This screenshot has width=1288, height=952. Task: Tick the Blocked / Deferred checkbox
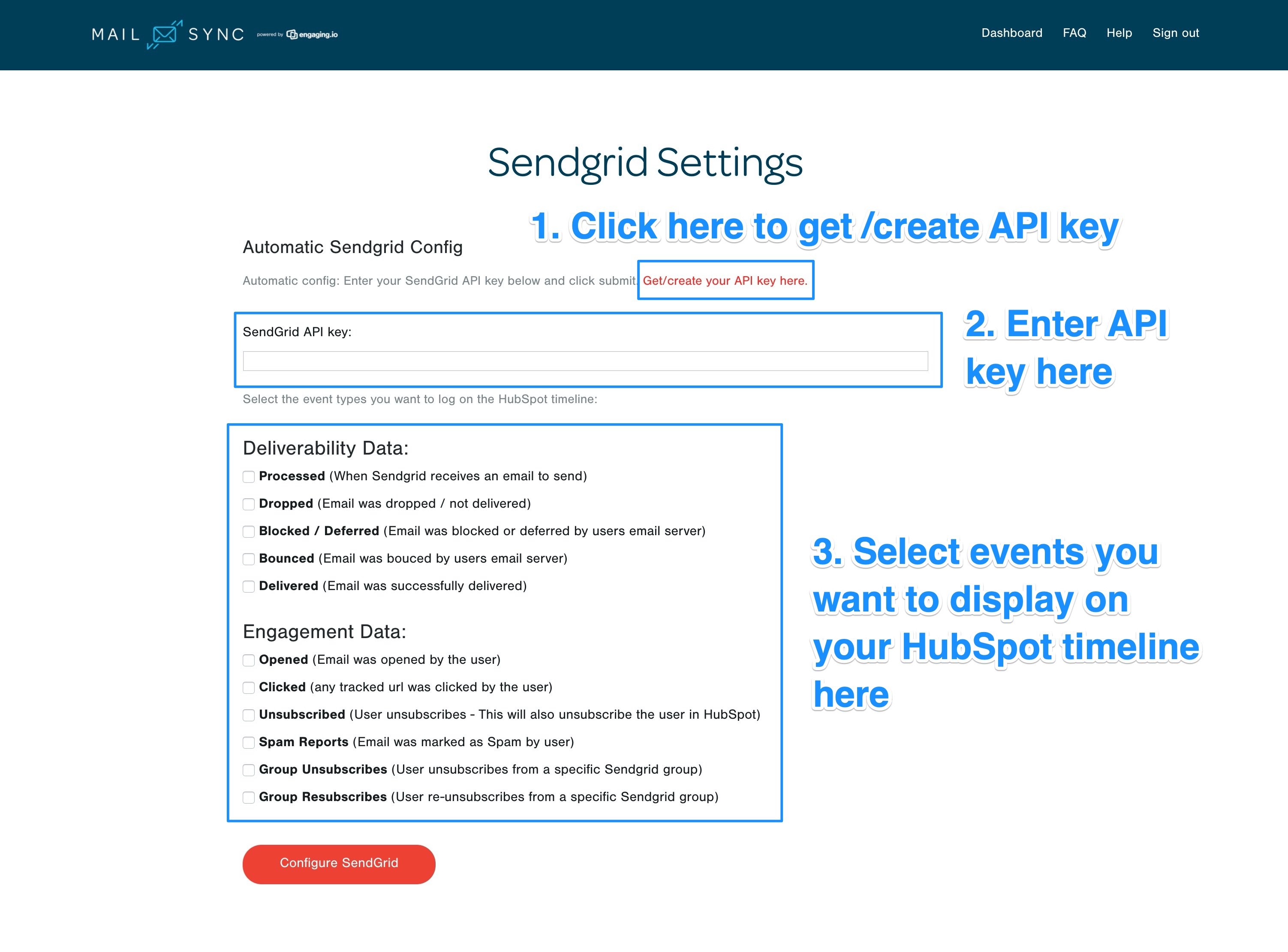coord(248,531)
